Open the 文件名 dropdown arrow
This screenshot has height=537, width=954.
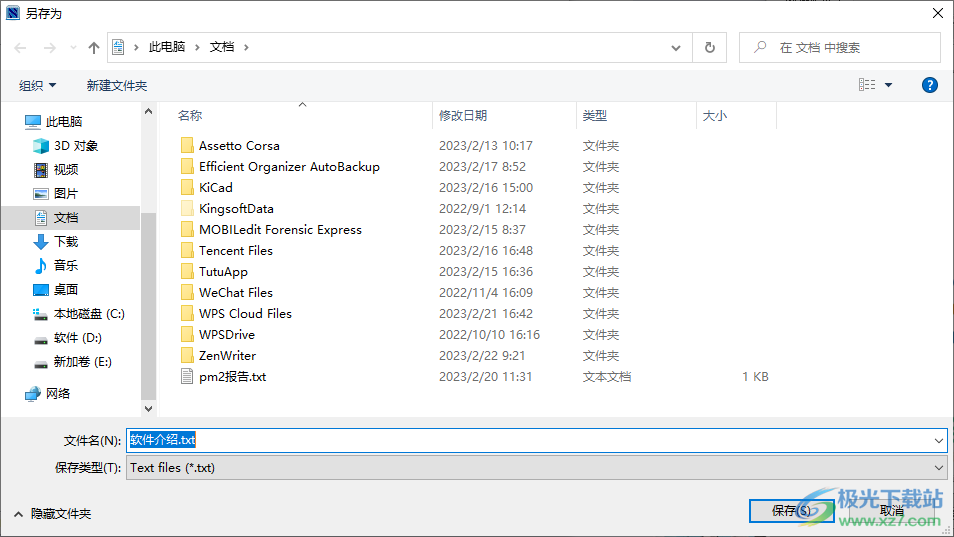pos(939,440)
